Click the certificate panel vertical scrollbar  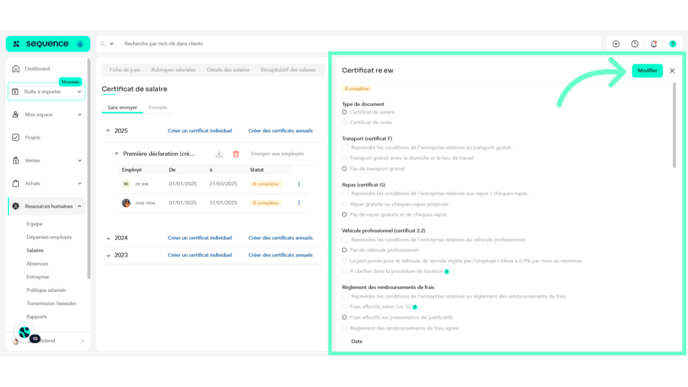(674, 125)
